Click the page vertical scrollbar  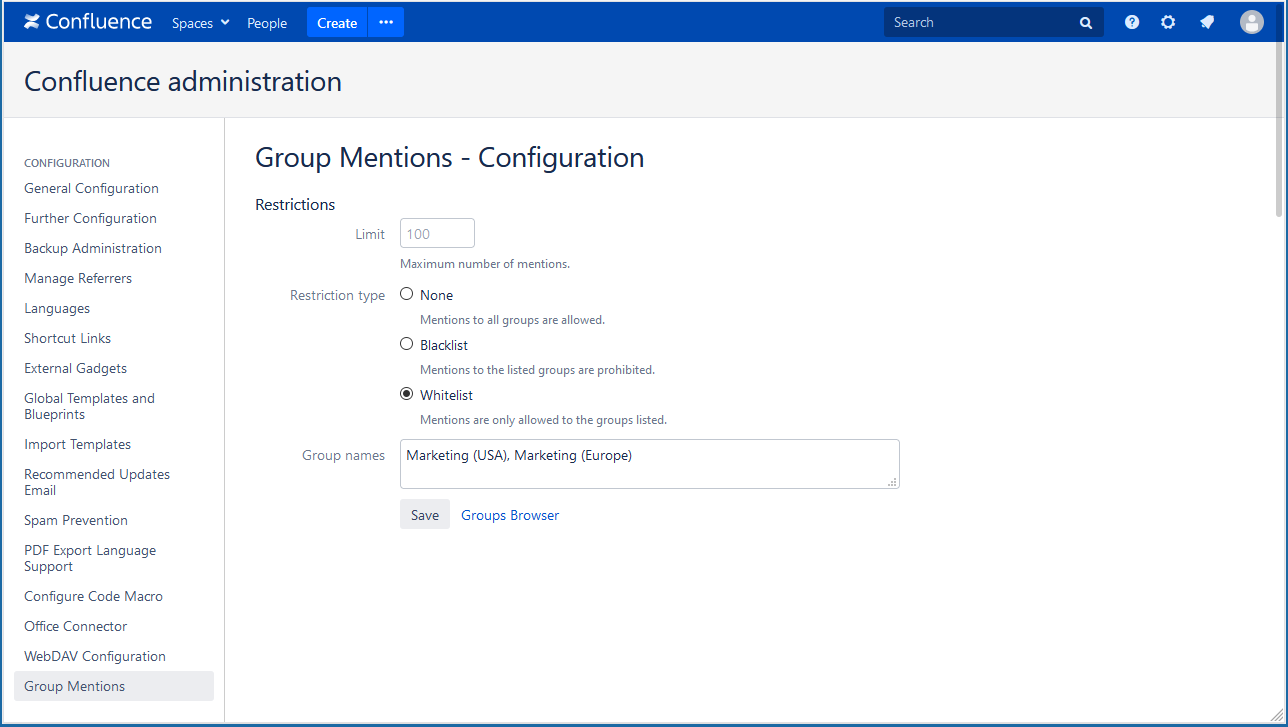pos(1279,130)
